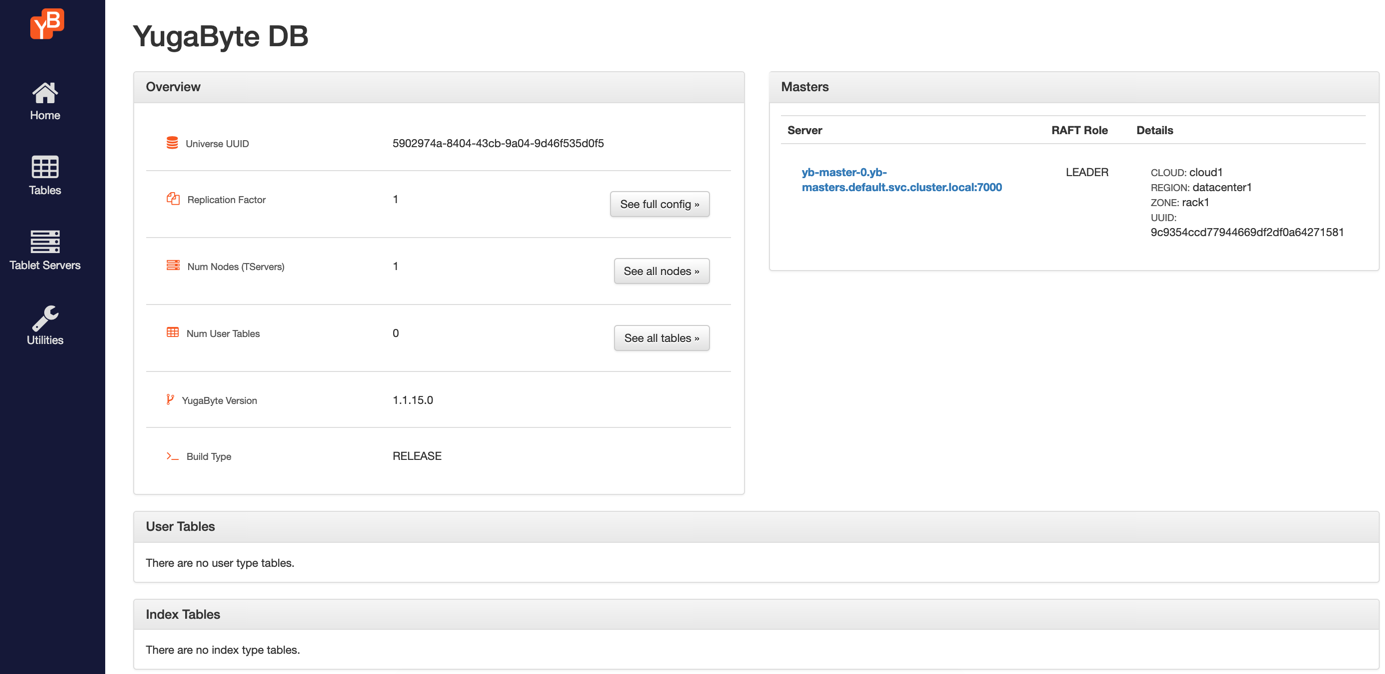1385x674 pixels.
Task: Click the Build Type label
Action: coord(209,457)
